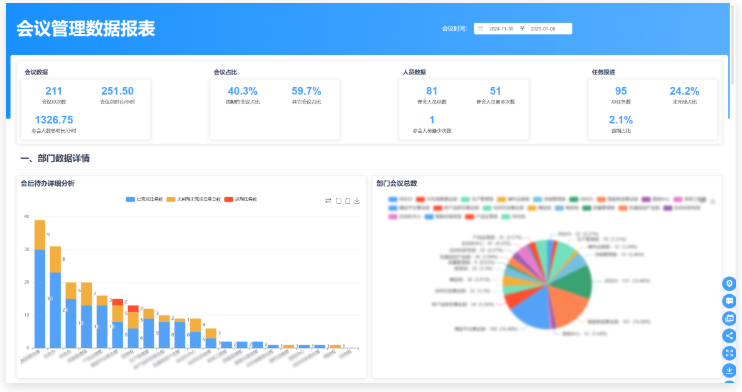
Task: Toggle the red legend series in bar chart
Action: coord(240,199)
